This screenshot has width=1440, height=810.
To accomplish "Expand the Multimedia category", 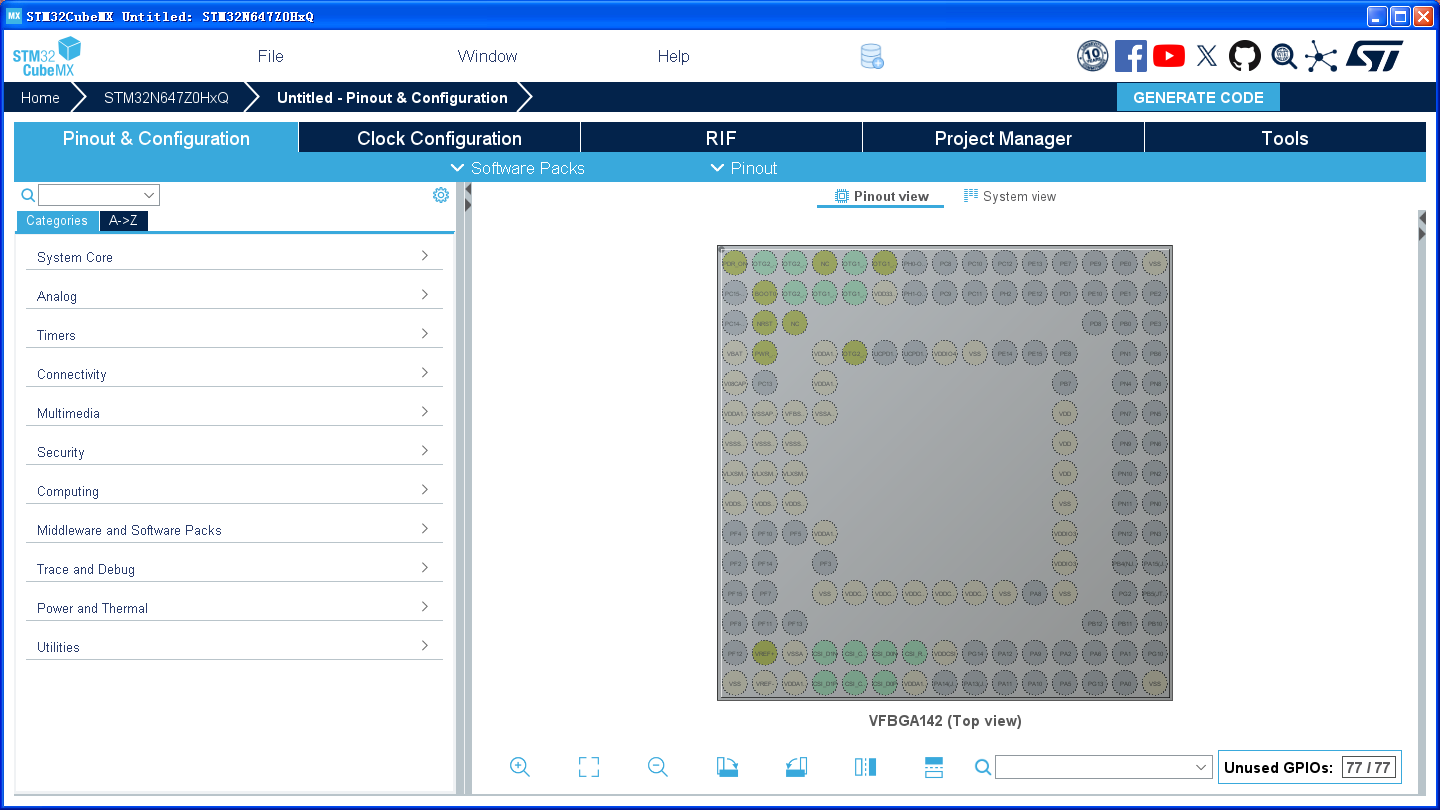I will click(234, 413).
